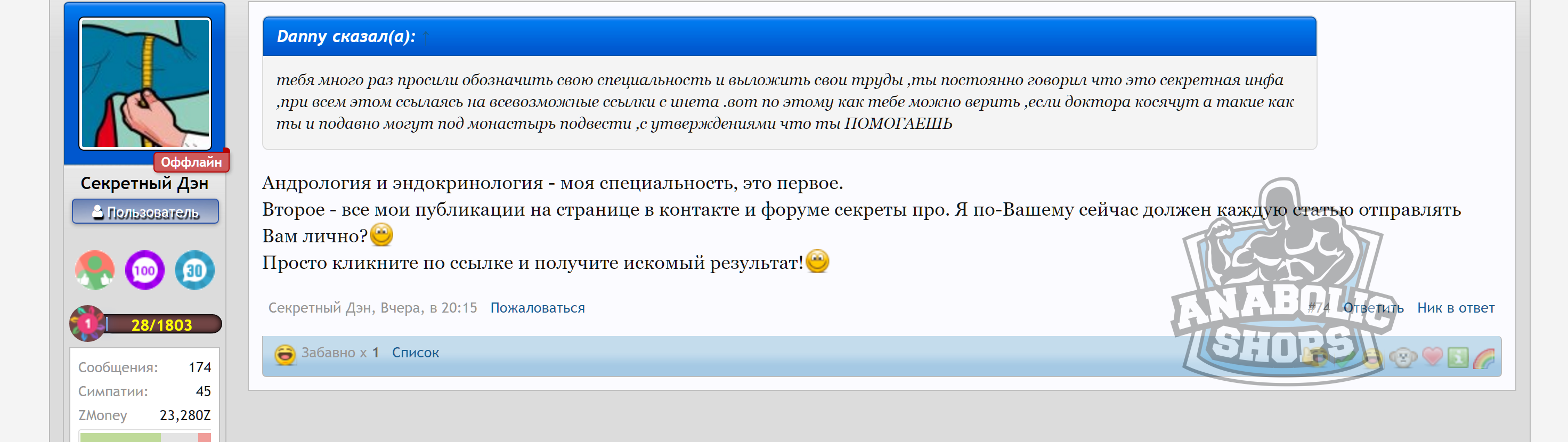Report post via Пожаловаться link
1568x442 pixels.
click(537, 308)
